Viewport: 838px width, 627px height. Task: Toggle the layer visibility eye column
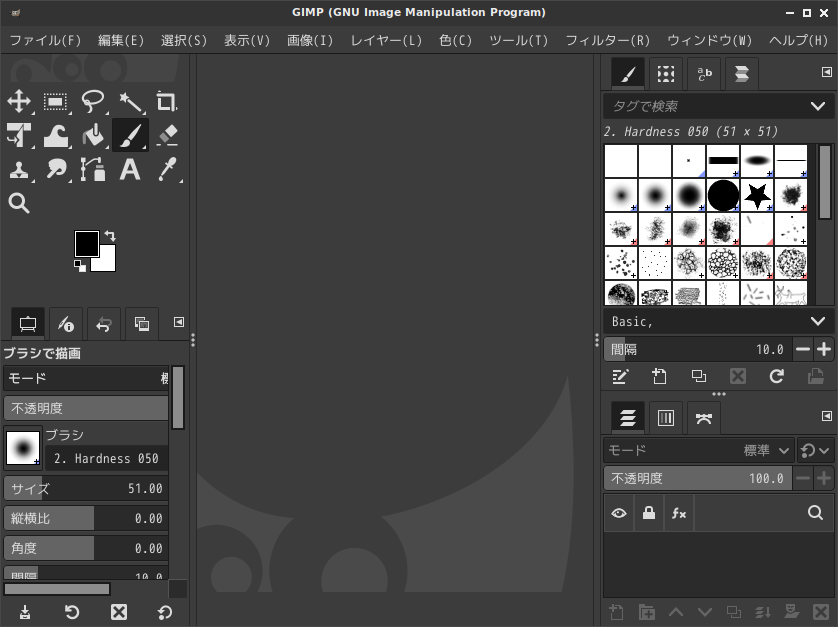pos(619,513)
